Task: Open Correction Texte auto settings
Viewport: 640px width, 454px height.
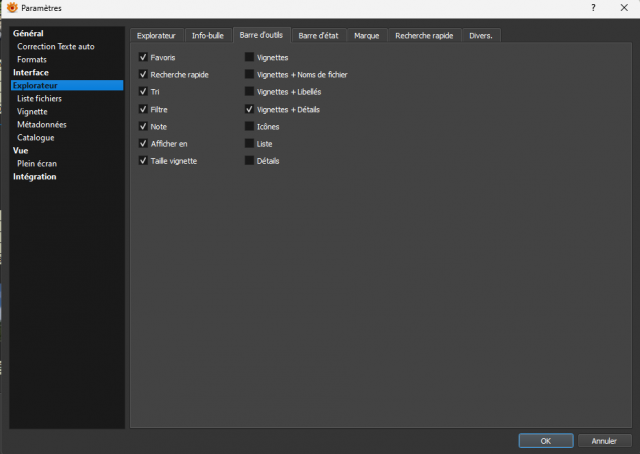Action: (56, 47)
